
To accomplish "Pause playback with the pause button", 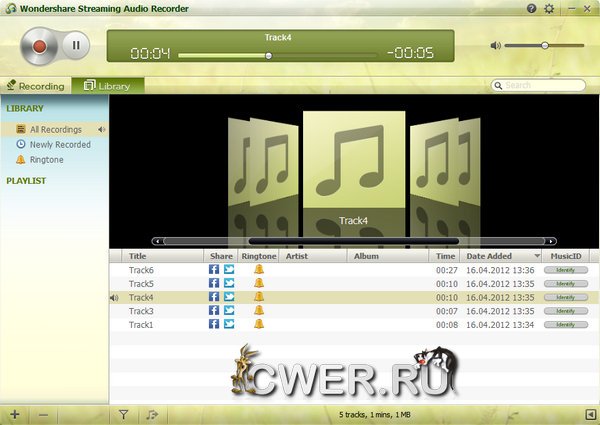I will click(x=76, y=45).
